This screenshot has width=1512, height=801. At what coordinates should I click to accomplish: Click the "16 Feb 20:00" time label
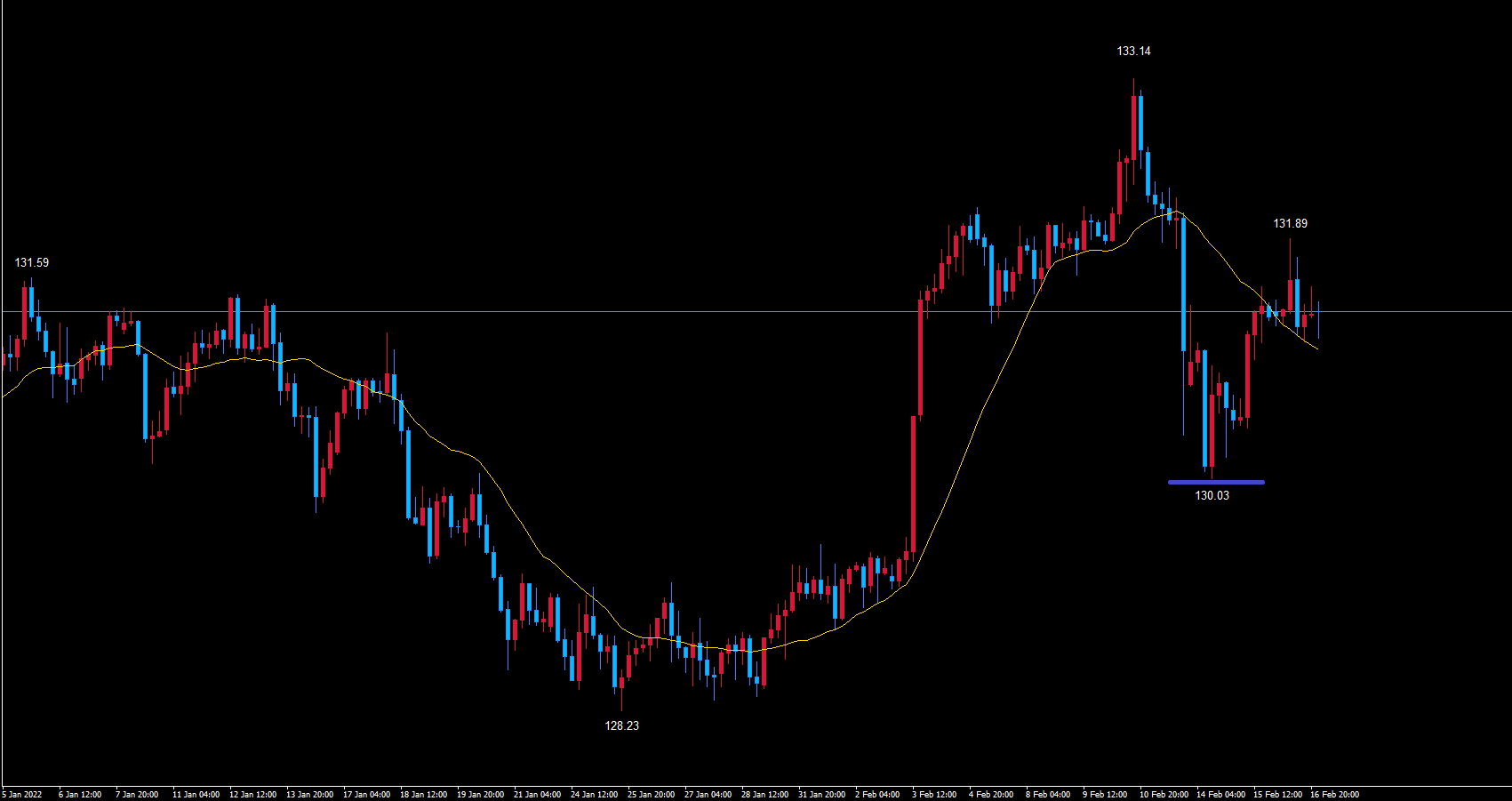point(1334,794)
